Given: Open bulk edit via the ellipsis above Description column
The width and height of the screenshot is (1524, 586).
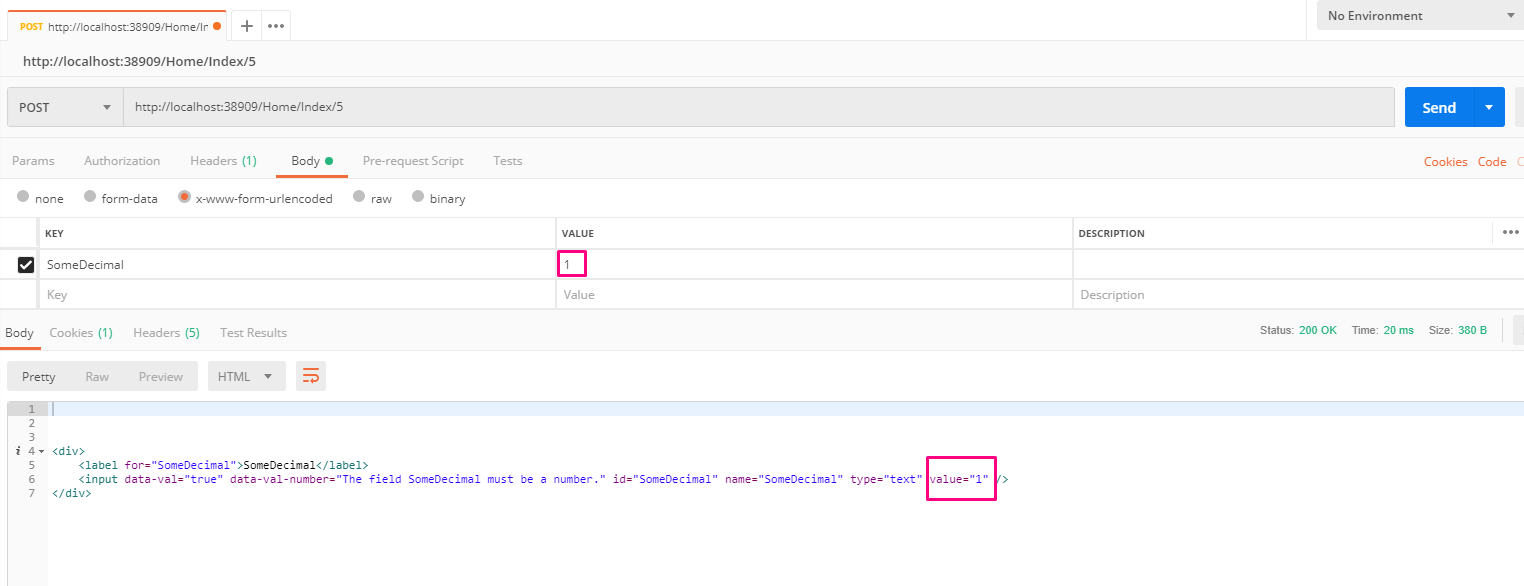Looking at the screenshot, I should 1510,232.
